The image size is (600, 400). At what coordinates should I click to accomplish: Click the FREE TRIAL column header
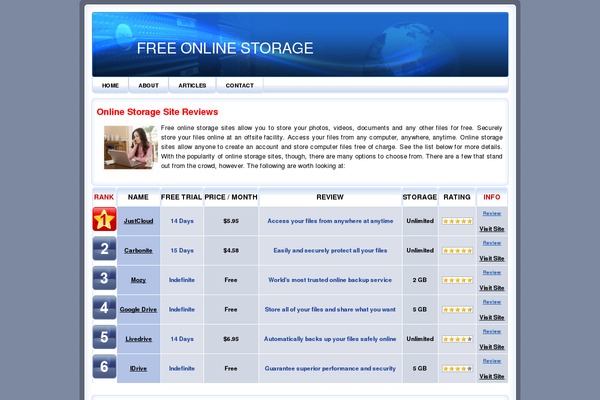[x=181, y=197]
